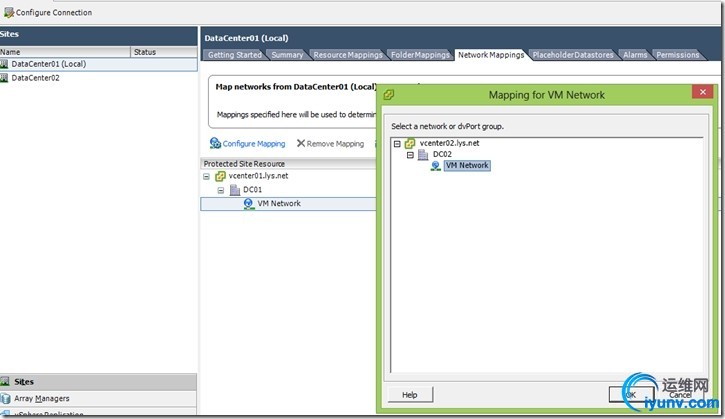
Task: Sort by the Status column header
Action: (164, 52)
